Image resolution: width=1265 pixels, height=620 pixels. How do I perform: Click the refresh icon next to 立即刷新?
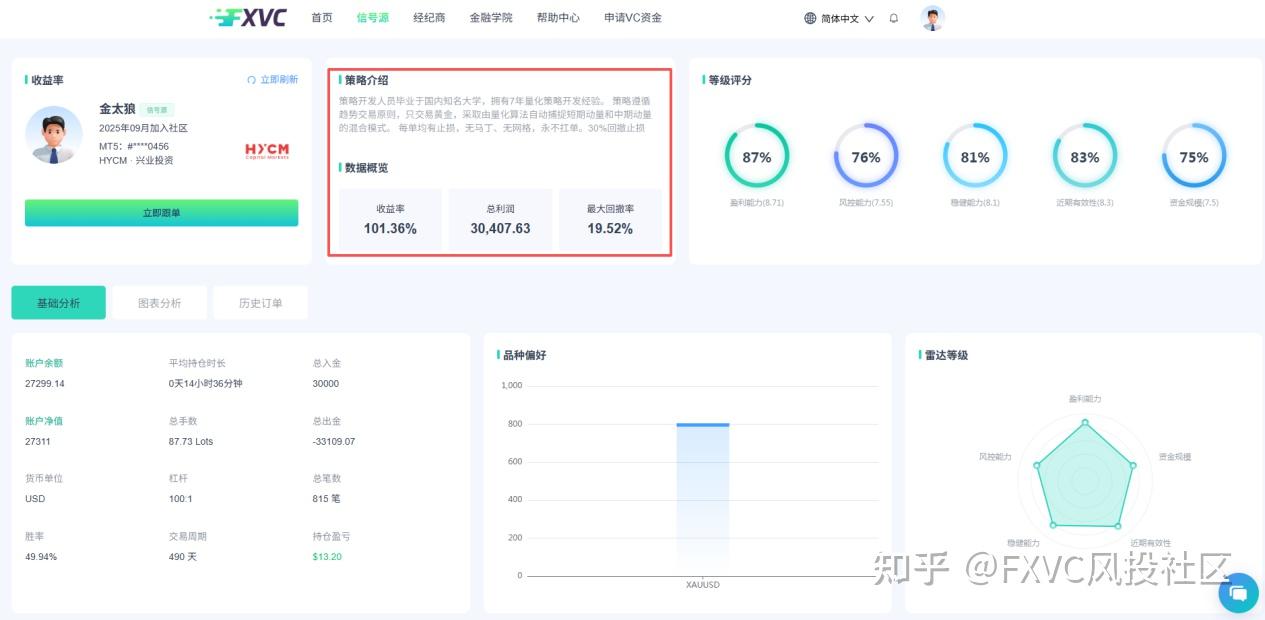tap(252, 80)
